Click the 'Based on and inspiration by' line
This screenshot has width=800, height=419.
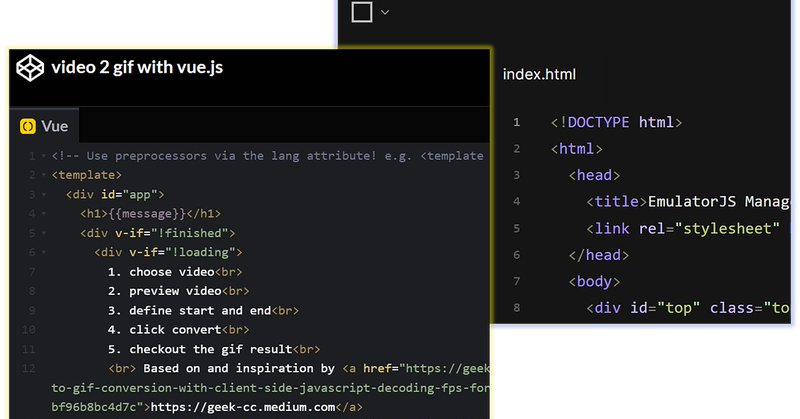[x=298, y=368]
